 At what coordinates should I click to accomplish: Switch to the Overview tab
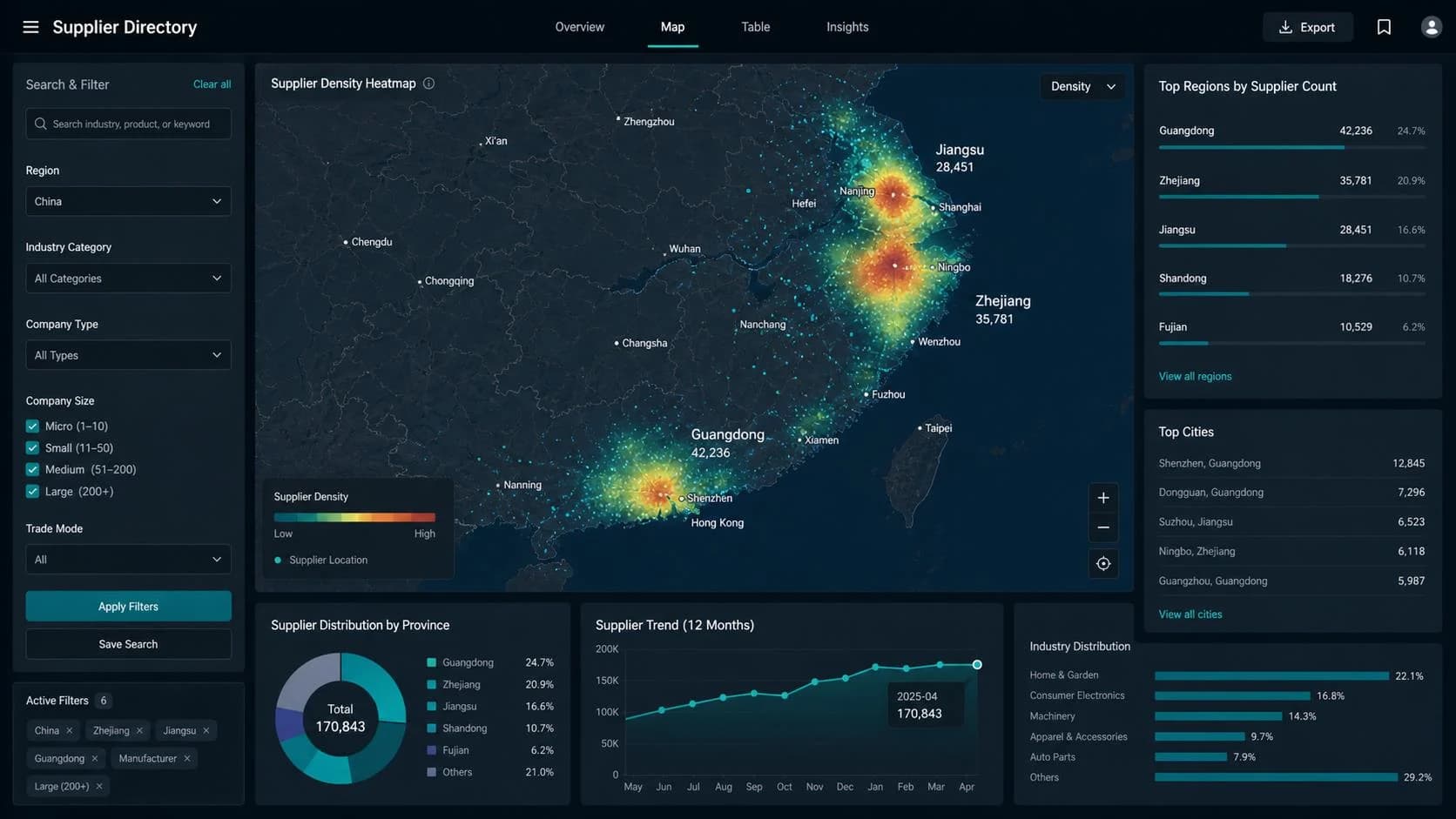point(579,27)
